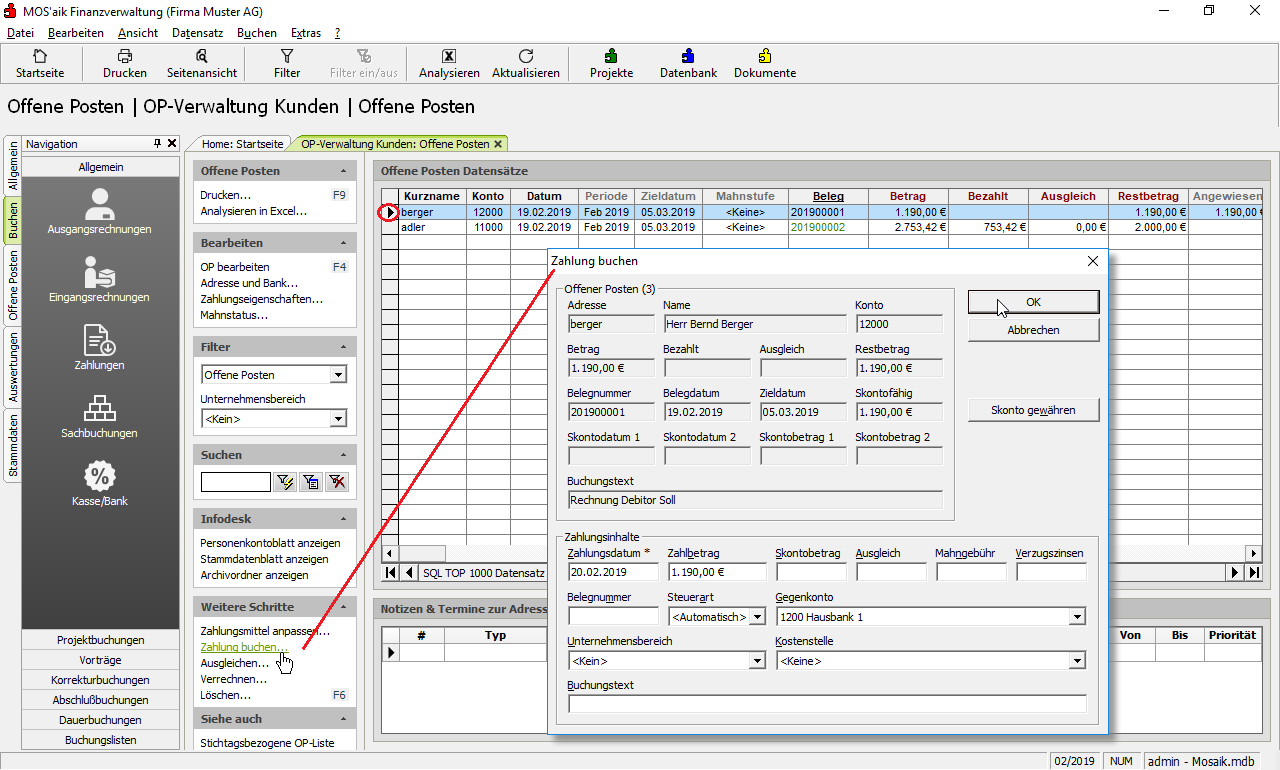1280x770 pixels.
Task: Close the Zahlung buchen dialog
Action: point(1092,261)
